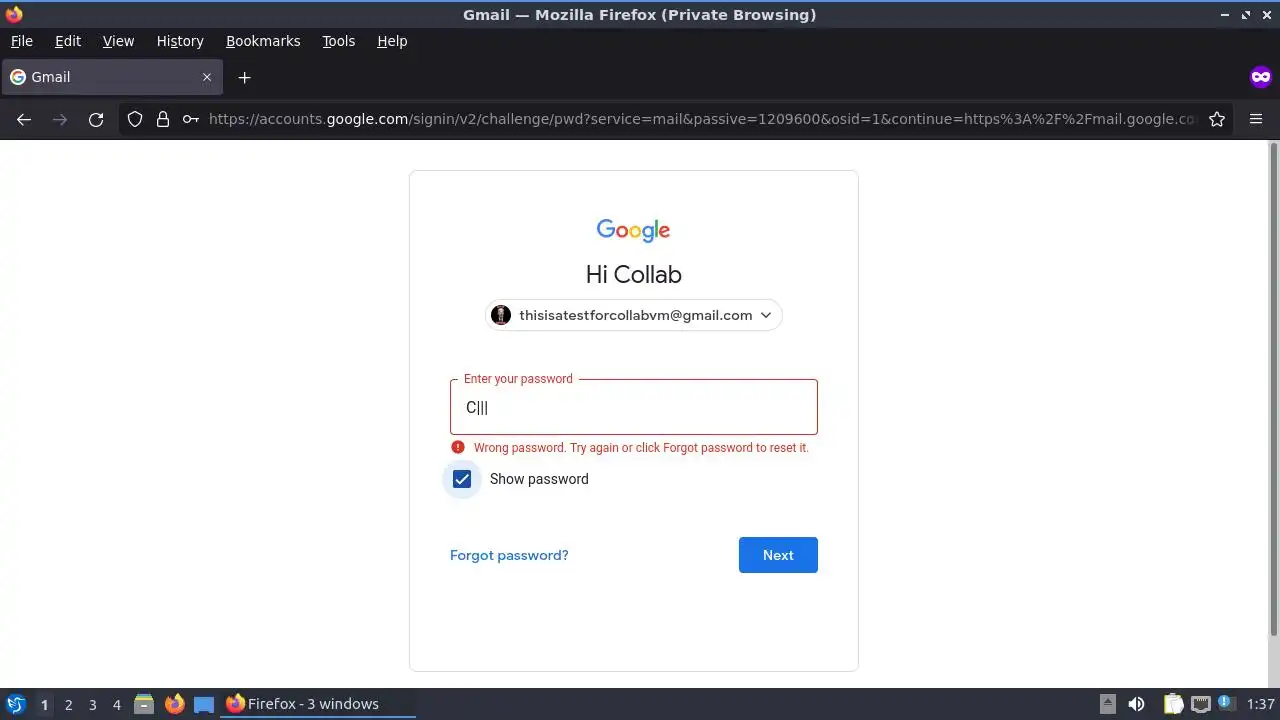Click the Google logo
The height and width of the screenshot is (720, 1280).
pos(633,231)
